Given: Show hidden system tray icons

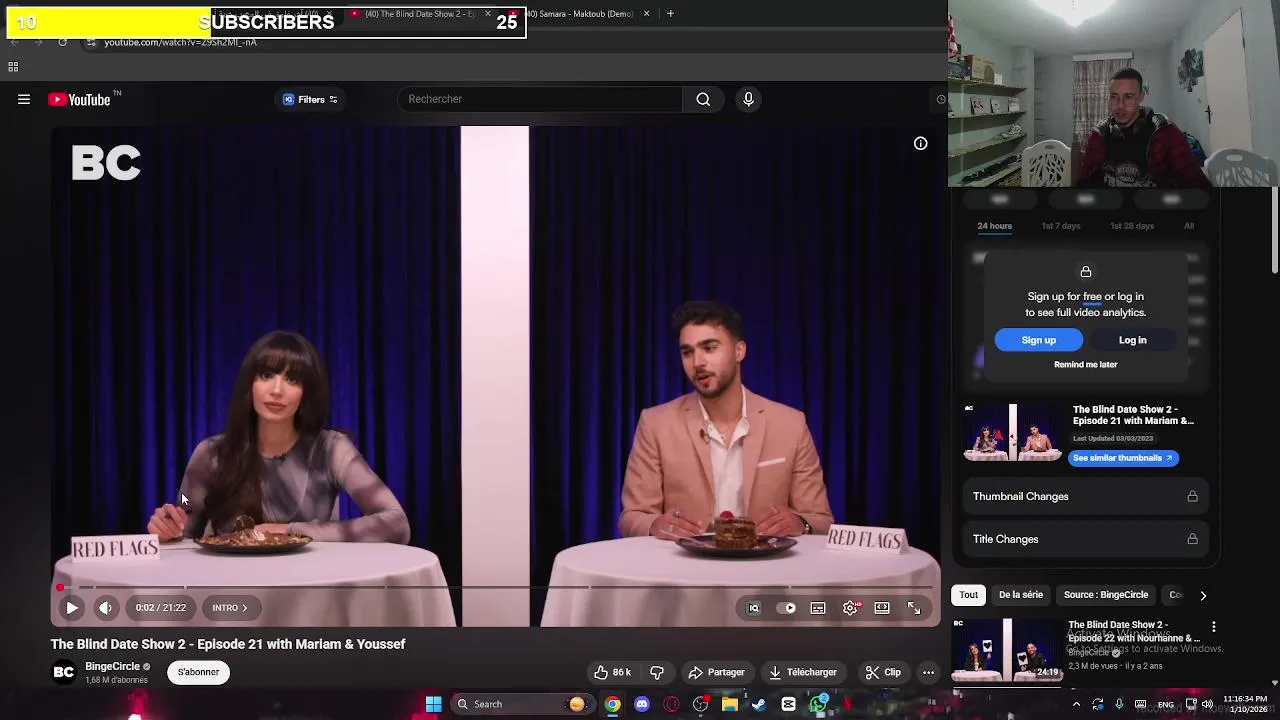Looking at the screenshot, I should (1076, 704).
